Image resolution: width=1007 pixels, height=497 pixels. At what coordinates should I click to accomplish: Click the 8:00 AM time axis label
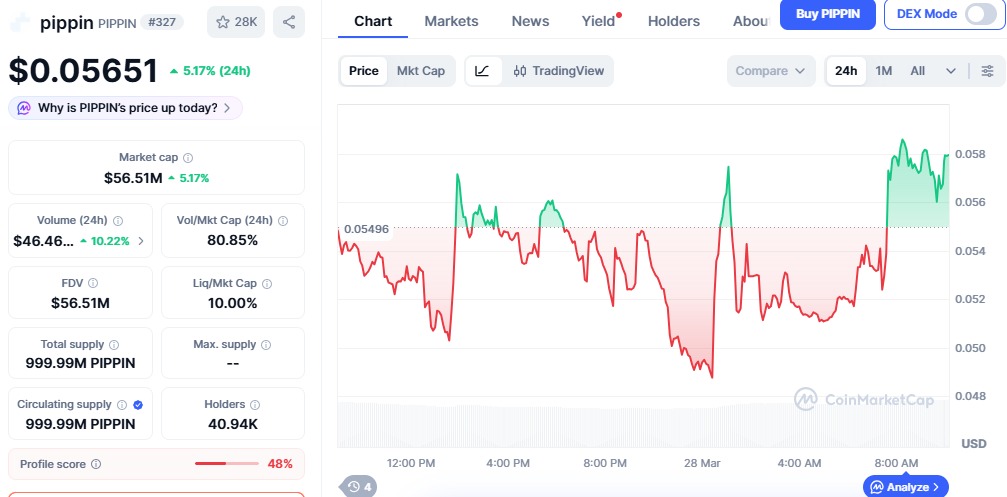(x=896, y=463)
